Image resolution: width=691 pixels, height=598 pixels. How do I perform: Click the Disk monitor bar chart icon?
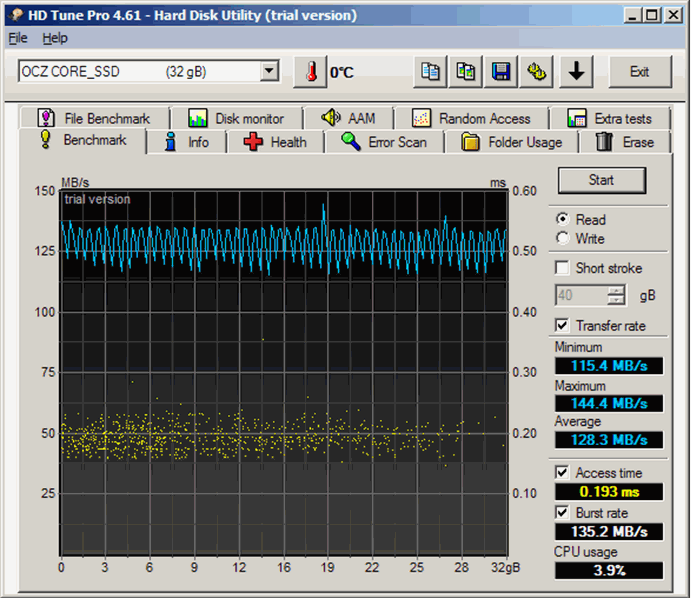point(197,118)
